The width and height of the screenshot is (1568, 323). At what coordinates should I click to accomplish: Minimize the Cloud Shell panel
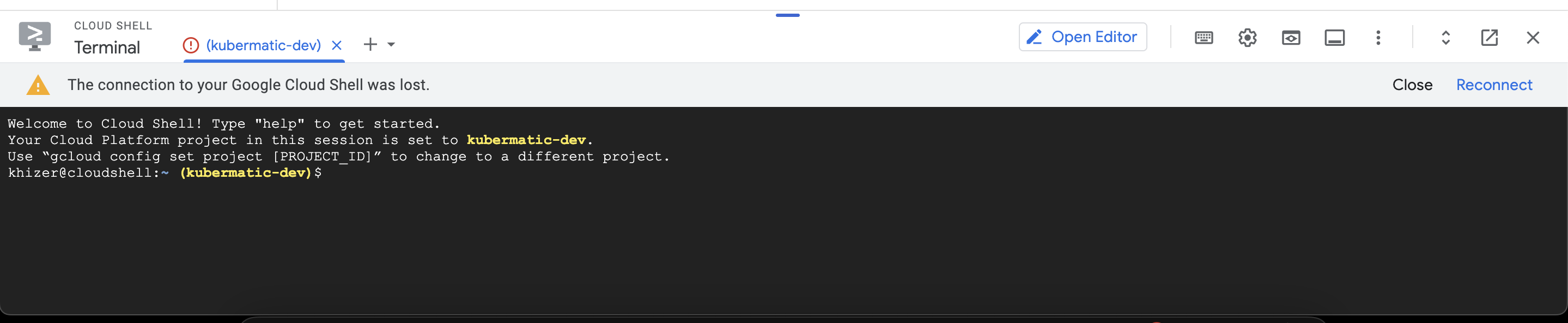pyautogui.click(x=1334, y=37)
